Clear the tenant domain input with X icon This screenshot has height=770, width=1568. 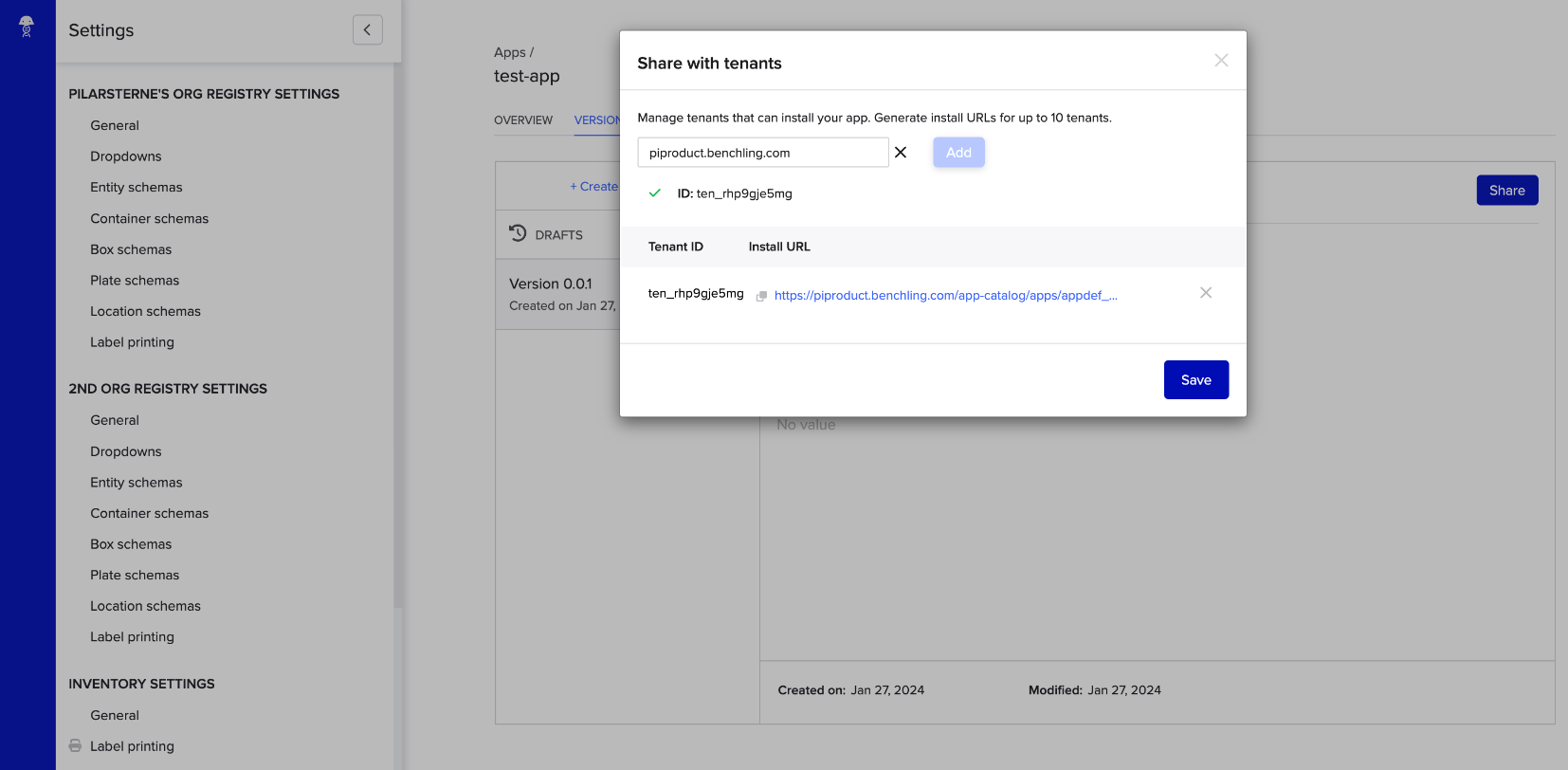(x=901, y=153)
